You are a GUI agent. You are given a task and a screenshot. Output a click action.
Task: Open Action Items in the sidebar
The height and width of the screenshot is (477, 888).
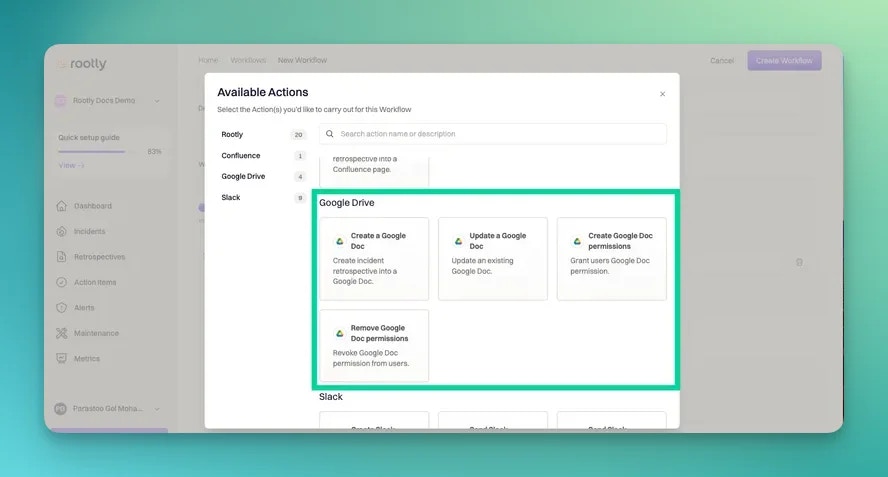click(x=95, y=282)
